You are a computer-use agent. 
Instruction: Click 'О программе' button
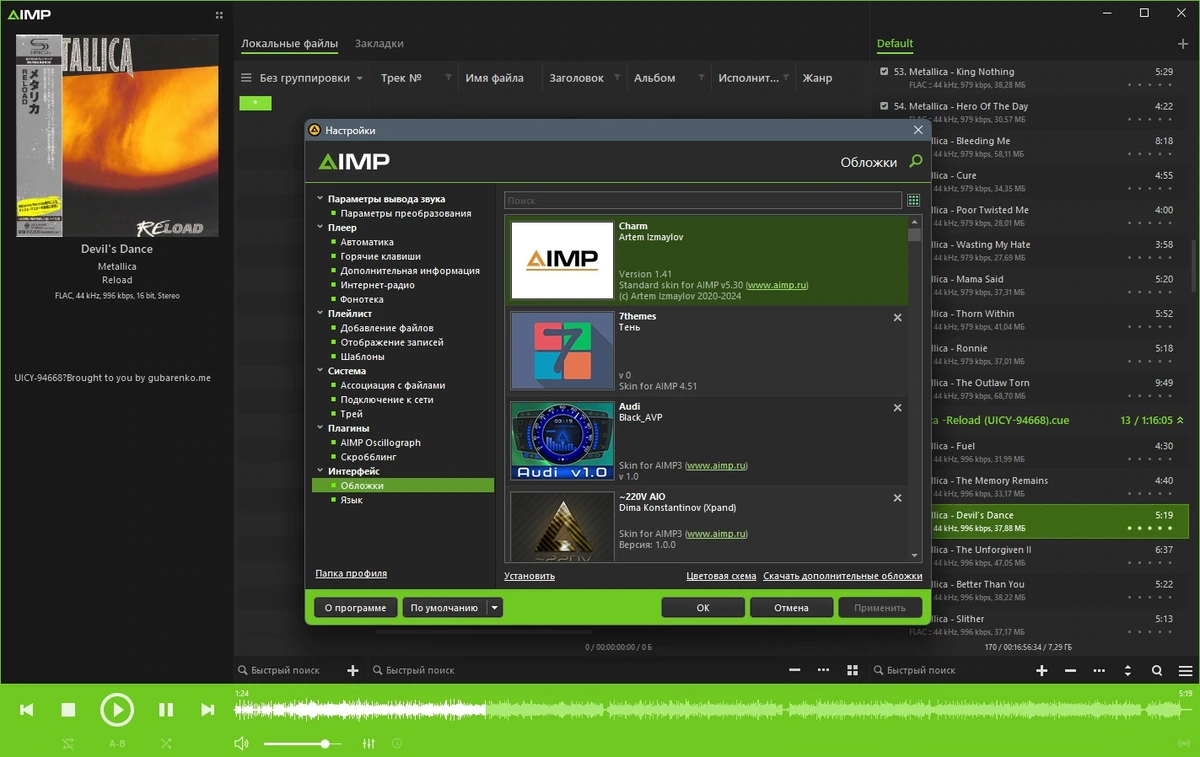coord(356,607)
